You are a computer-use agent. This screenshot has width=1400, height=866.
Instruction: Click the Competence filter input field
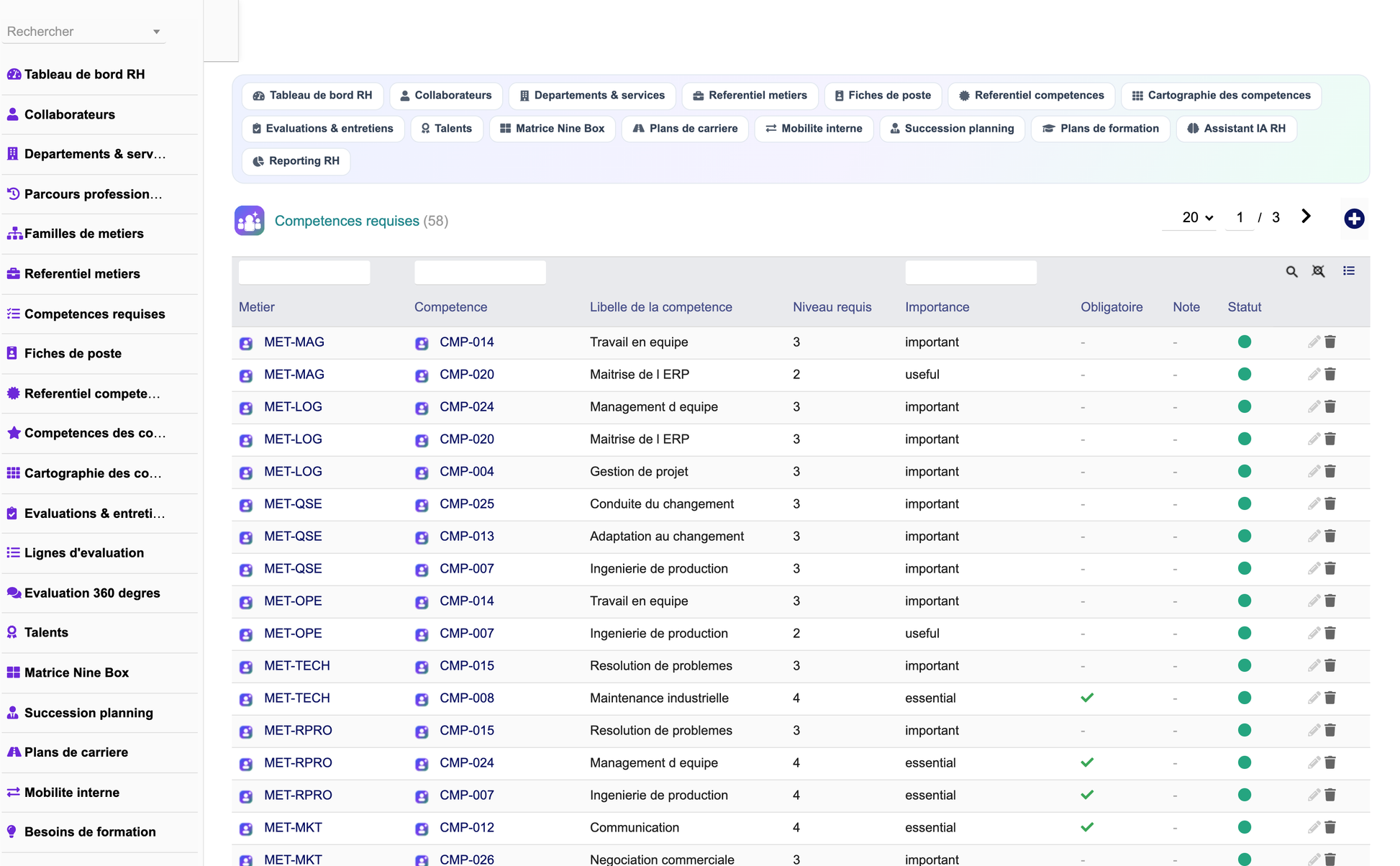click(480, 273)
